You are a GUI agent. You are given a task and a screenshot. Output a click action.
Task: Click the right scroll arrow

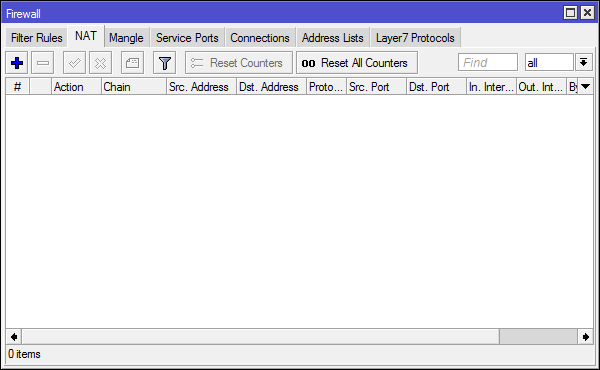tap(585, 337)
